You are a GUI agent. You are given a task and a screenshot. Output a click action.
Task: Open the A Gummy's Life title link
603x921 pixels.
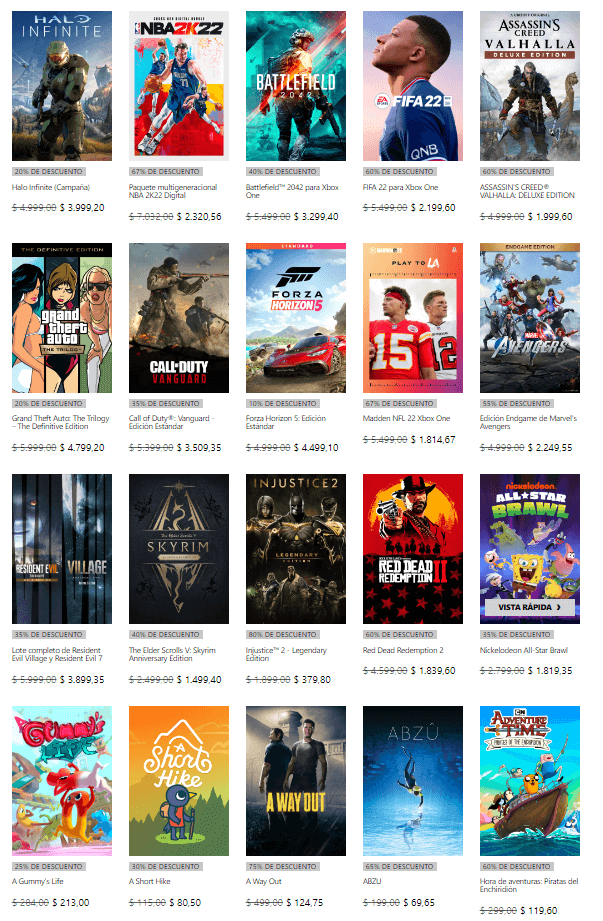(x=38, y=881)
